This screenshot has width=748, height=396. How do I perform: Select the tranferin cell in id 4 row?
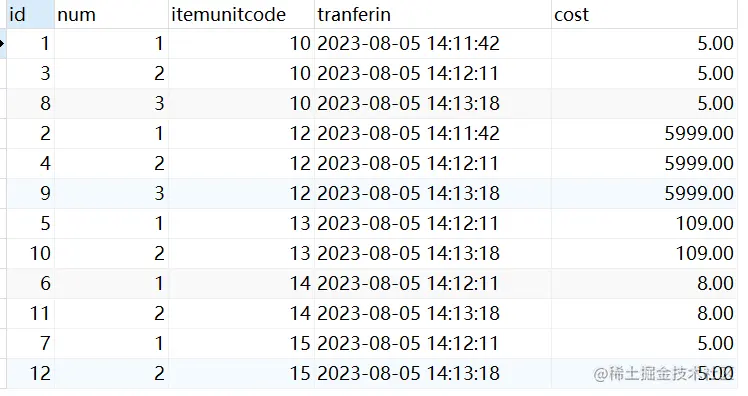[433, 164]
